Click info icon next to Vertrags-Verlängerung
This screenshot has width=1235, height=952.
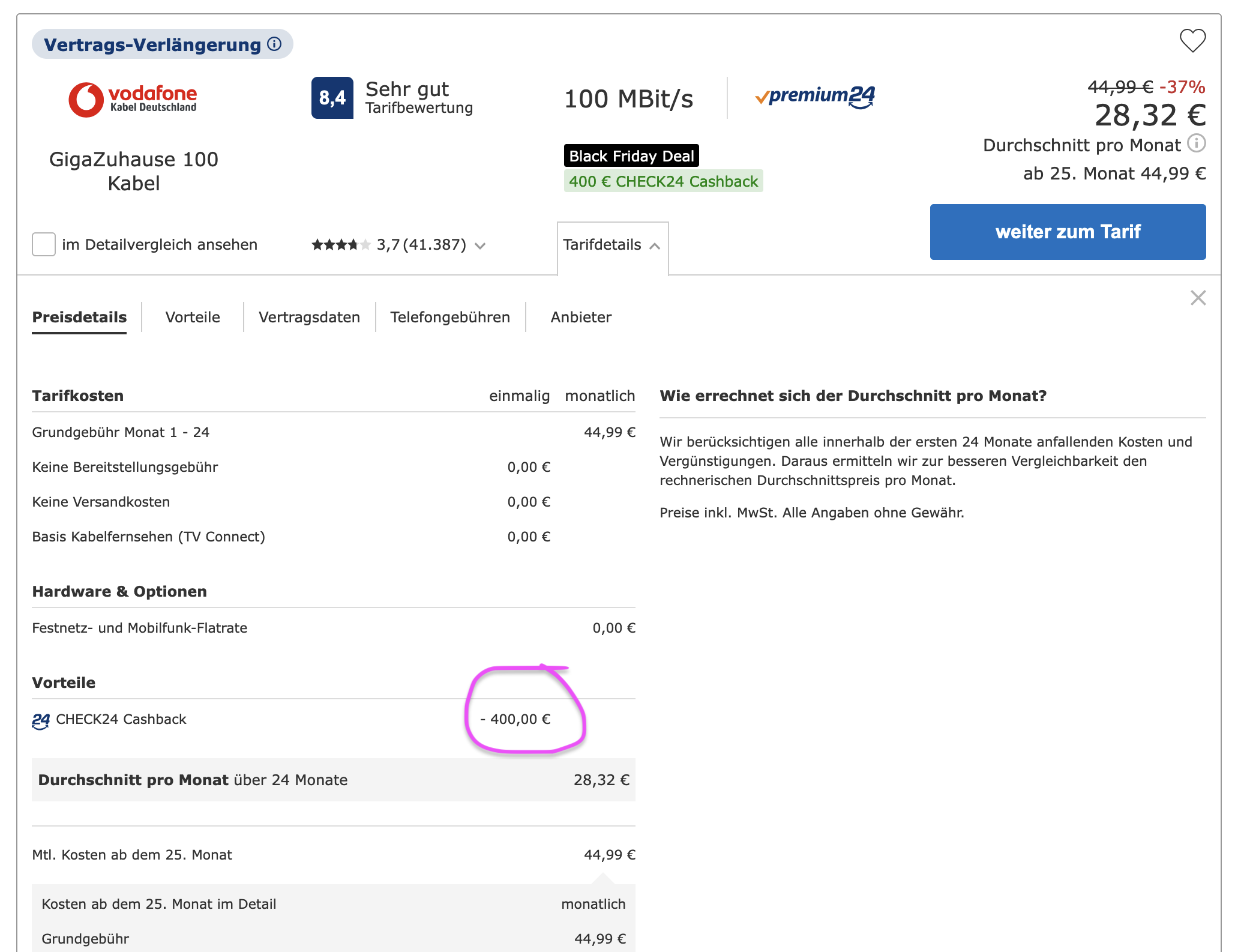(274, 44)
